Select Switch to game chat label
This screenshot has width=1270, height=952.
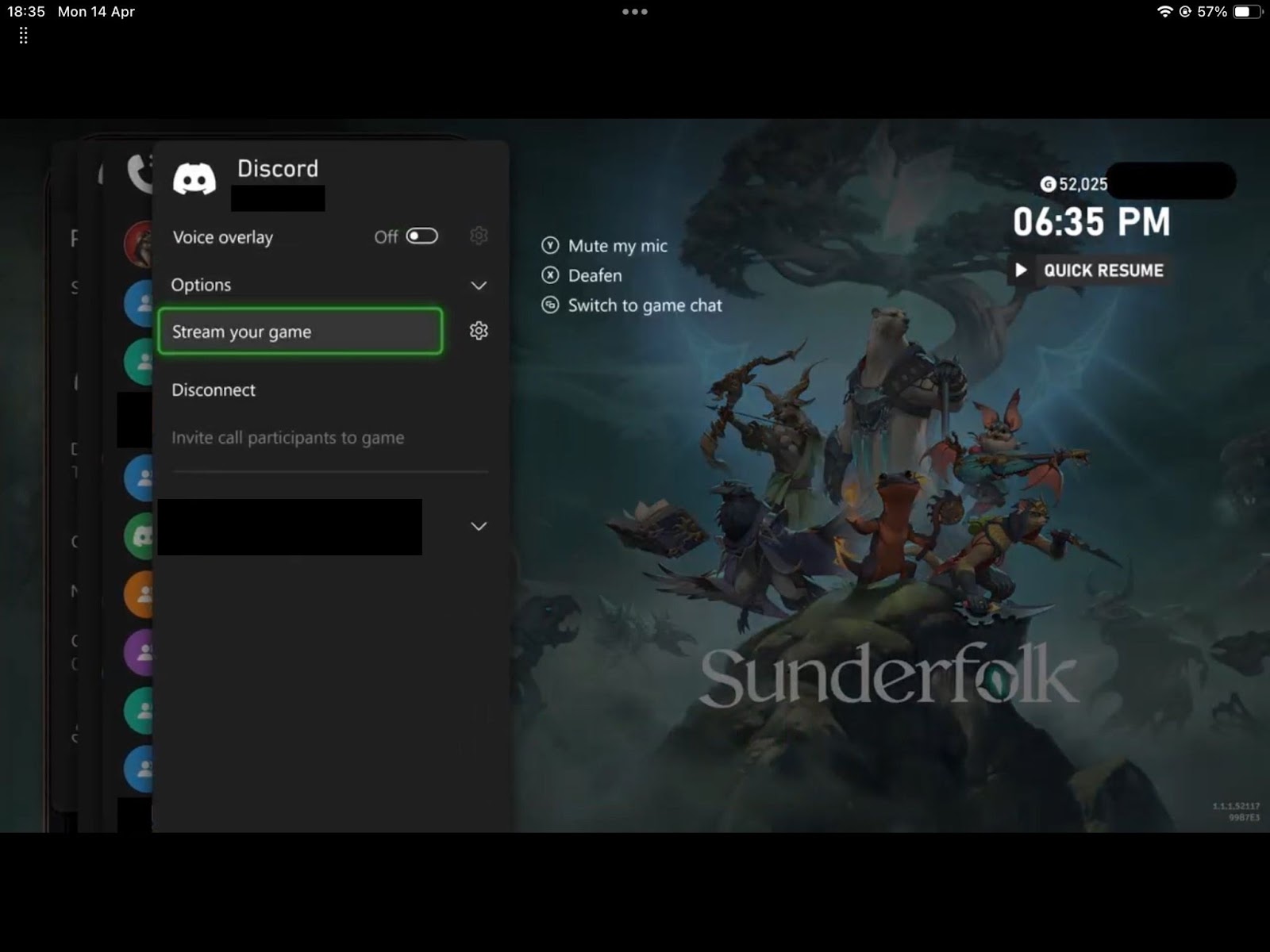[645, 305]
